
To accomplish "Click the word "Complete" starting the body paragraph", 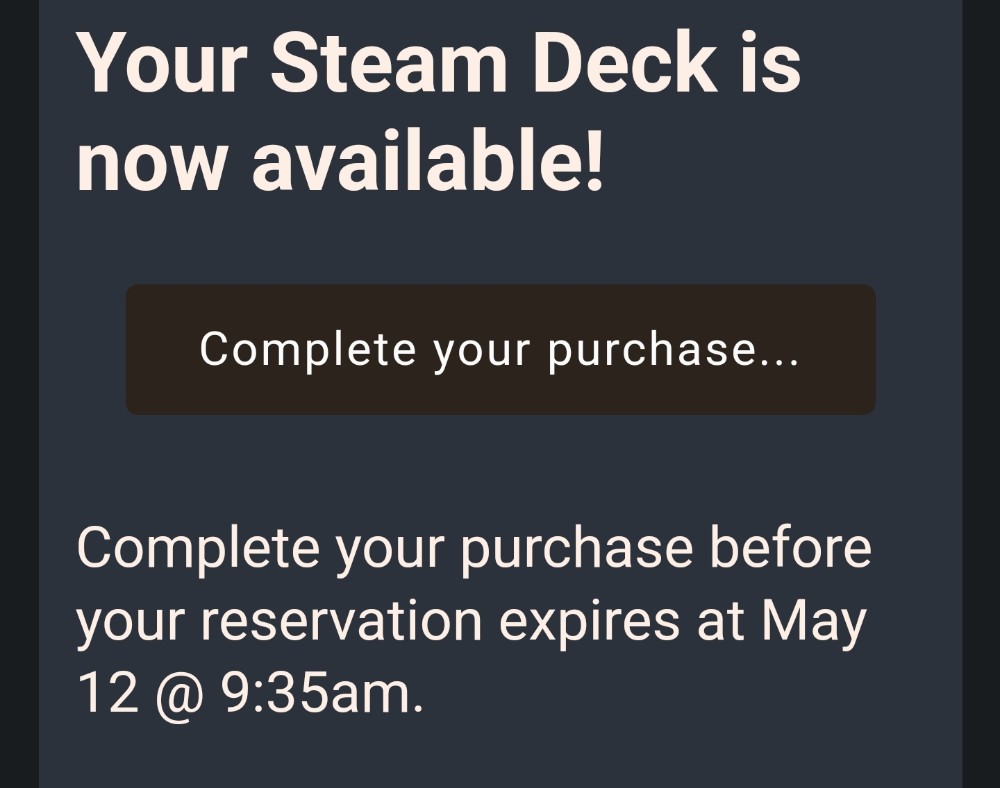I will point(198,550).
